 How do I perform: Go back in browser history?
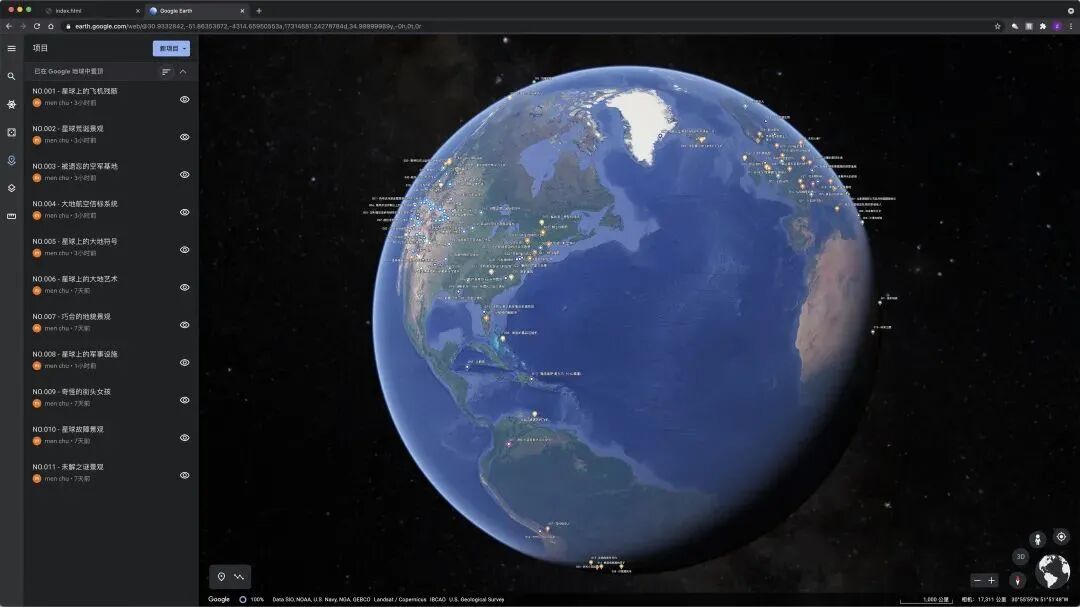click(x=9, y=26)
